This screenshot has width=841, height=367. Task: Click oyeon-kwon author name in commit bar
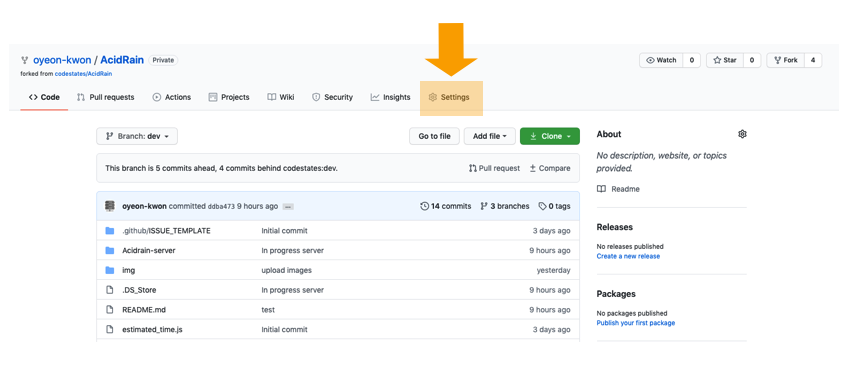144,206
